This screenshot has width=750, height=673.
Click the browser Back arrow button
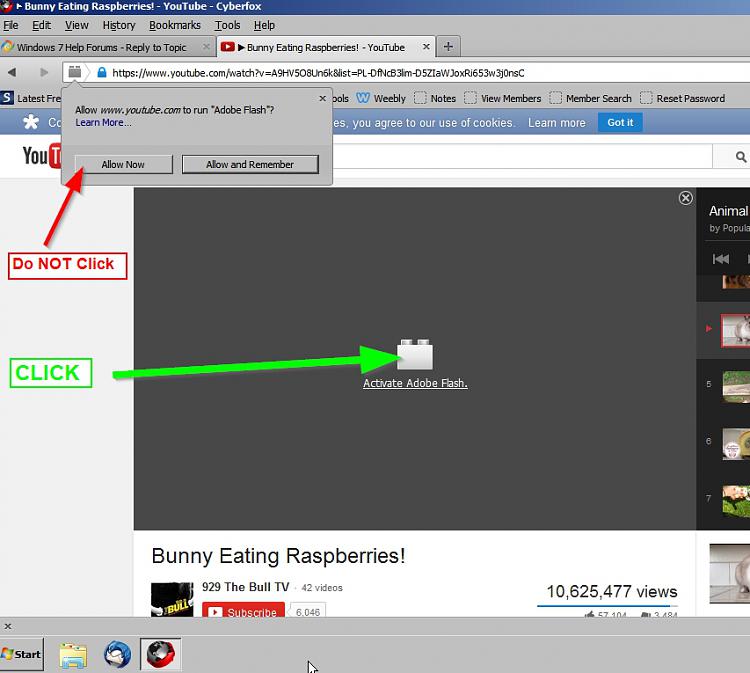[x=12, y=72]
